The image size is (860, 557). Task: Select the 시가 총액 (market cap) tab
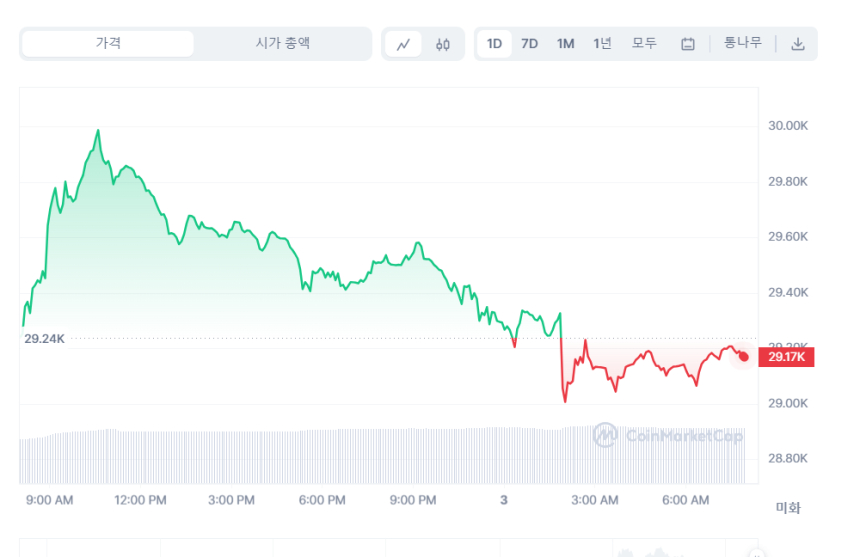tap(283, 44)
